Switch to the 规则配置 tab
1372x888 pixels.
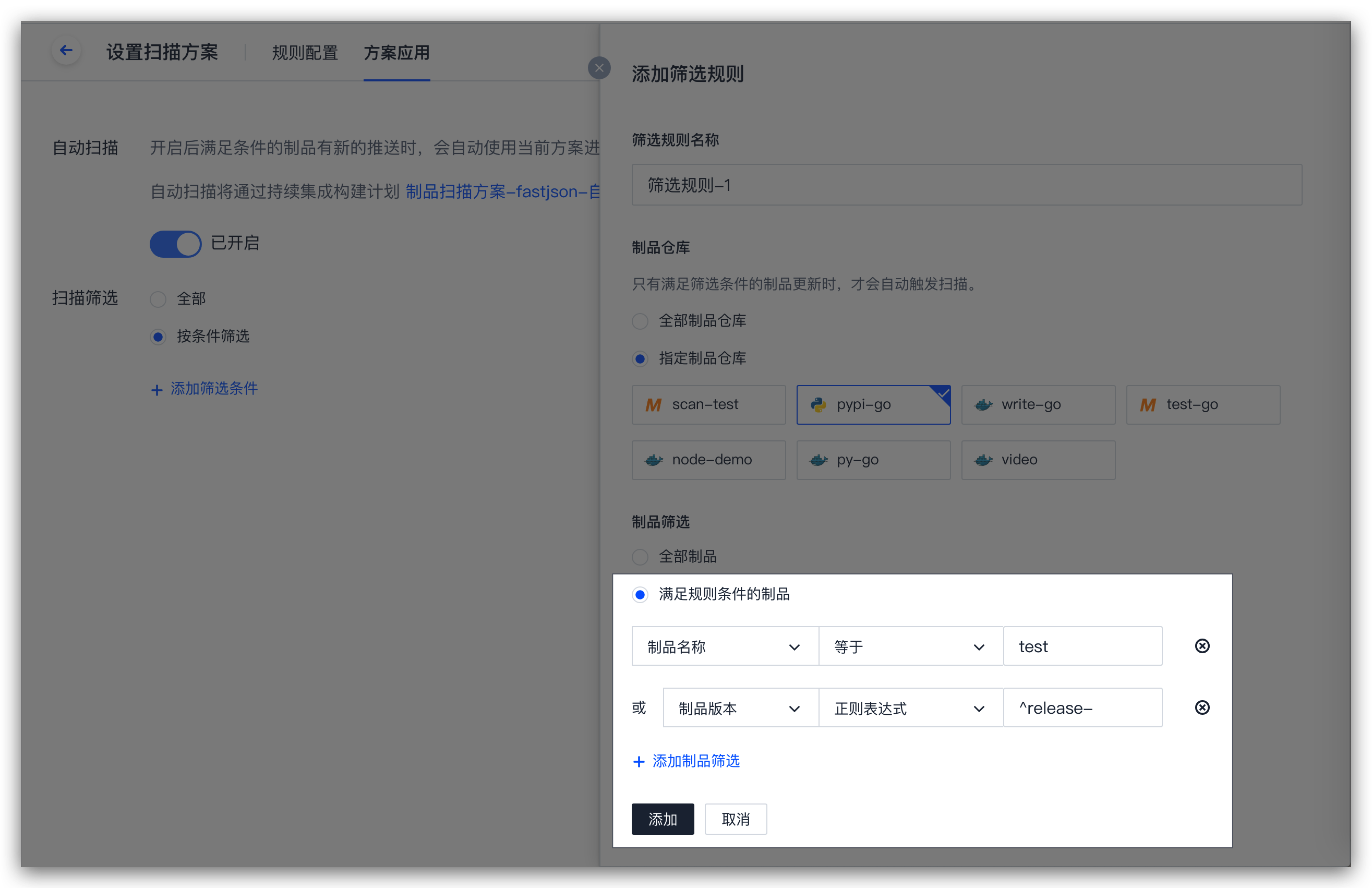click(x=305, y=53)
